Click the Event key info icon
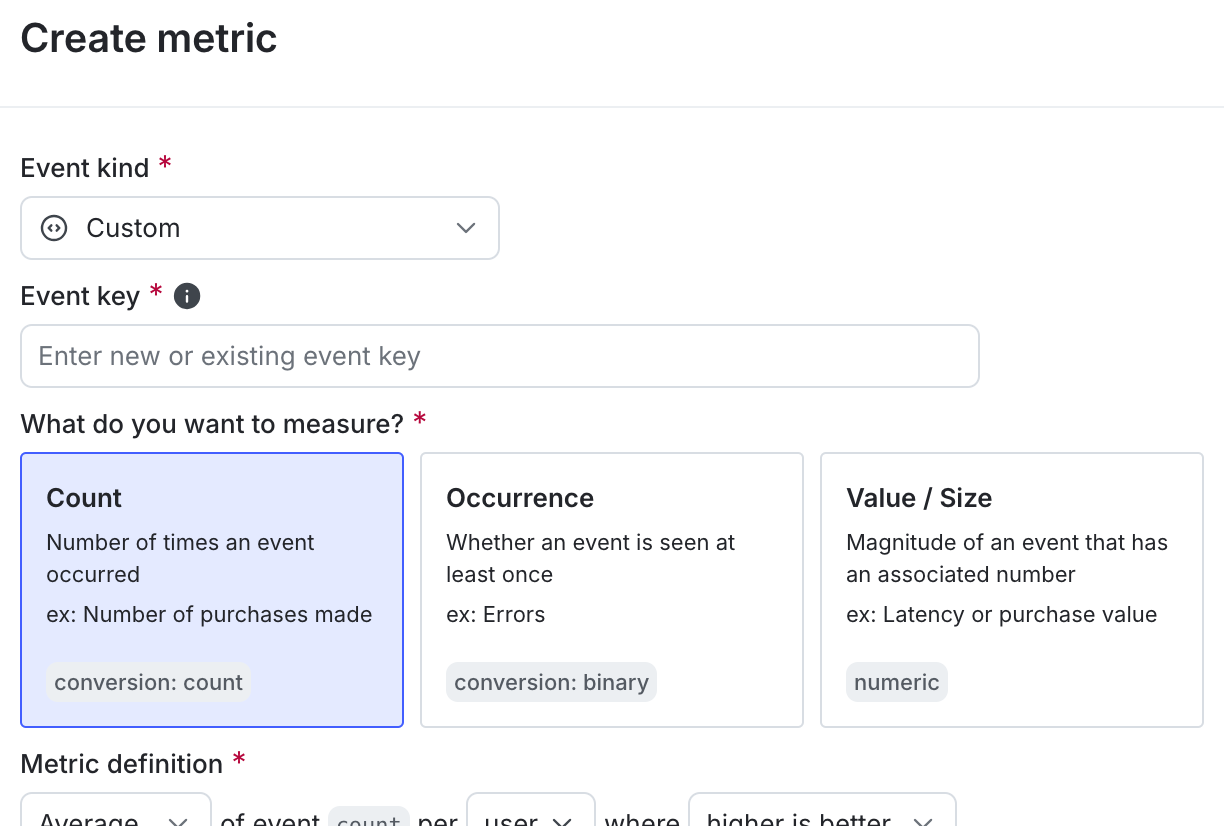Screen dimensions: 1224x826 (x=187, y=296)
